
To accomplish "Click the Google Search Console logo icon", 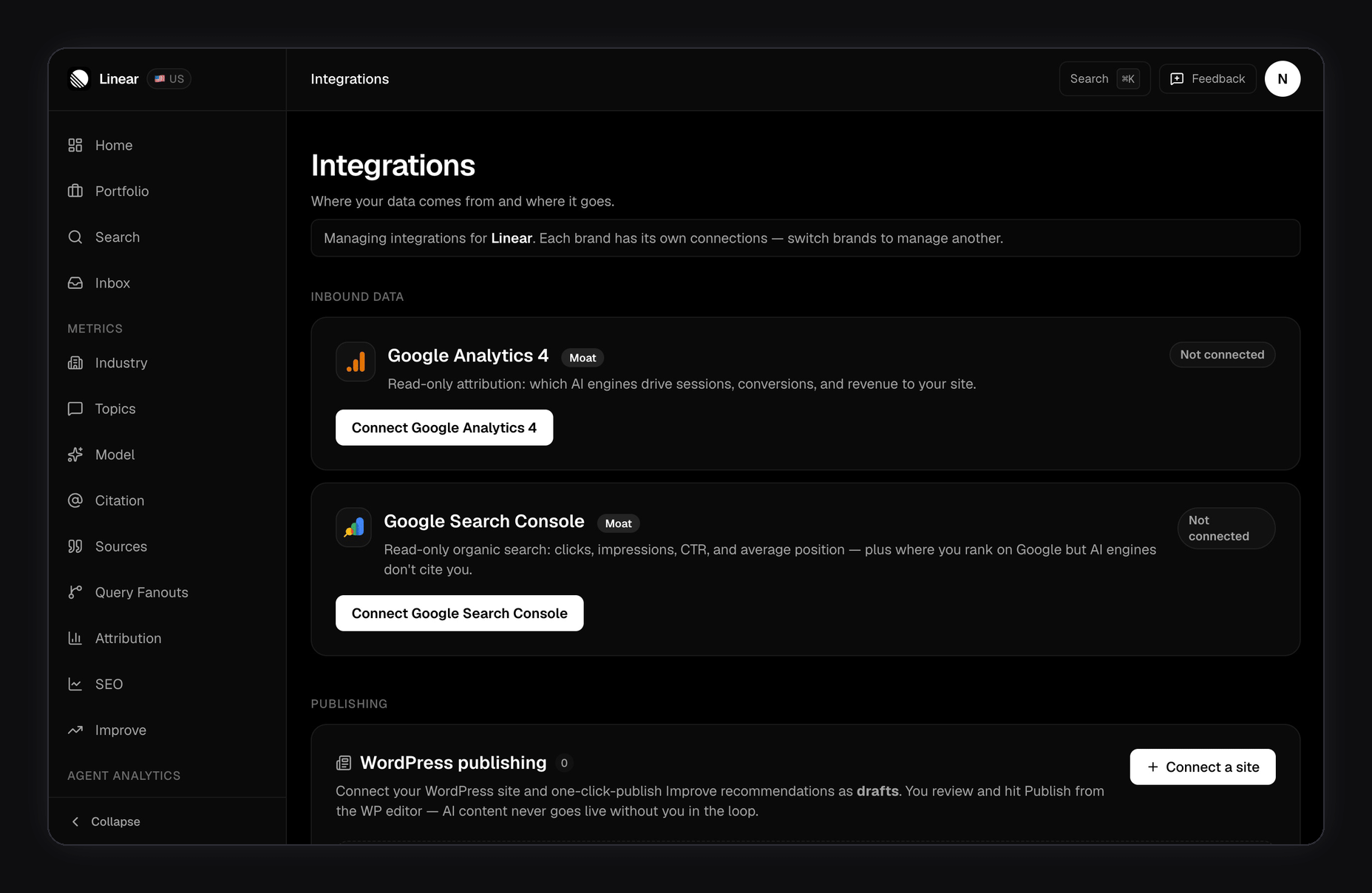I will [354, 527].
